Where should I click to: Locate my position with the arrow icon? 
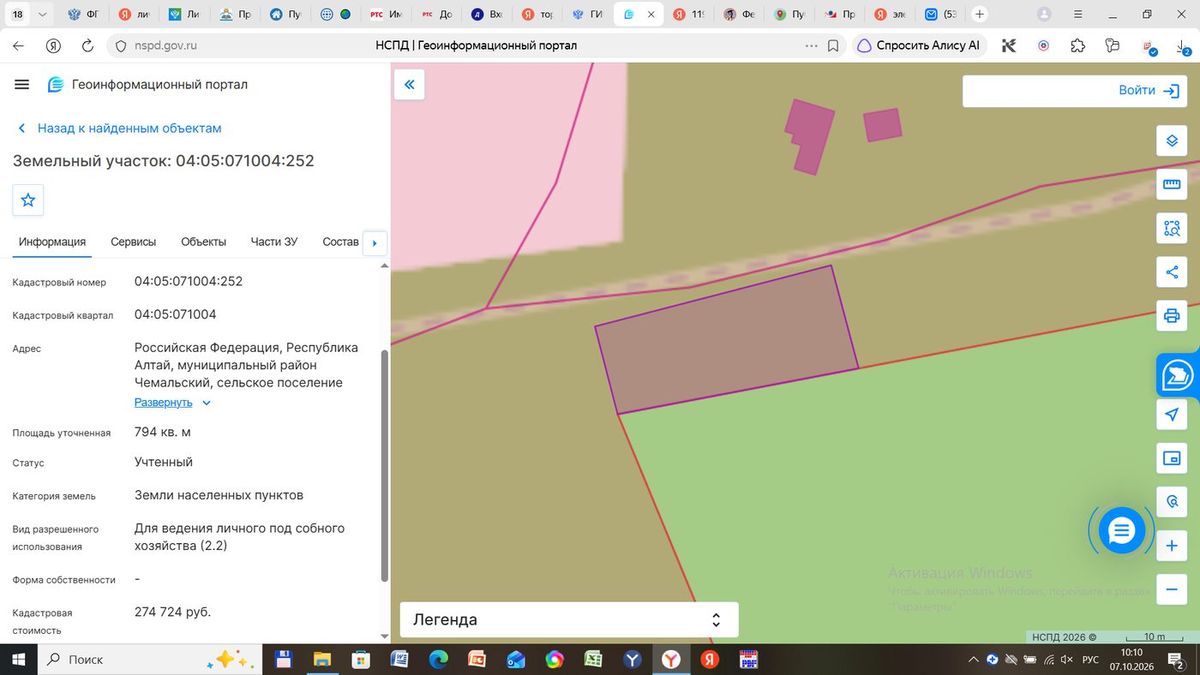pos(1171,414)
